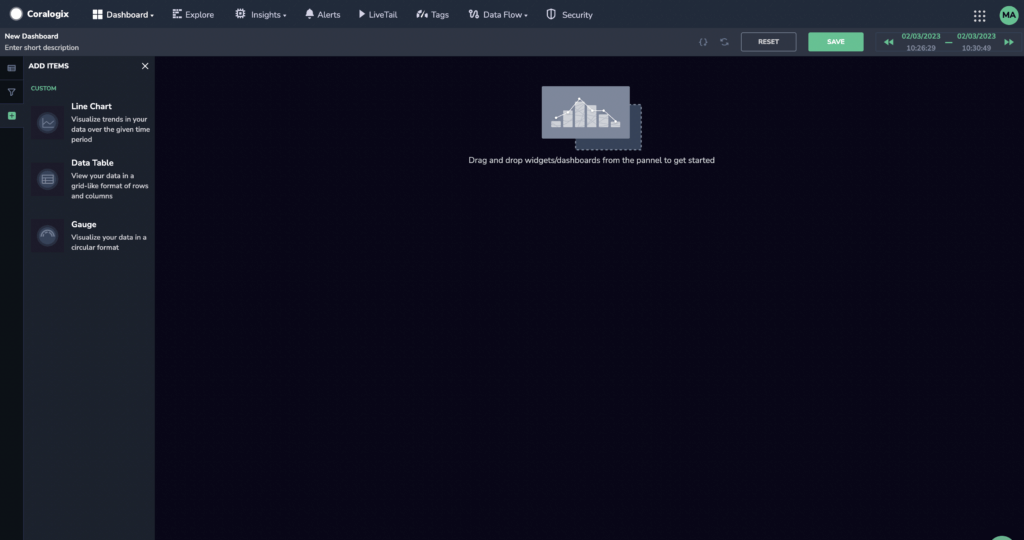Screen dimensions: 1024x540
Task: Click the rewind time range arrows
Action: tap(888, 42)
